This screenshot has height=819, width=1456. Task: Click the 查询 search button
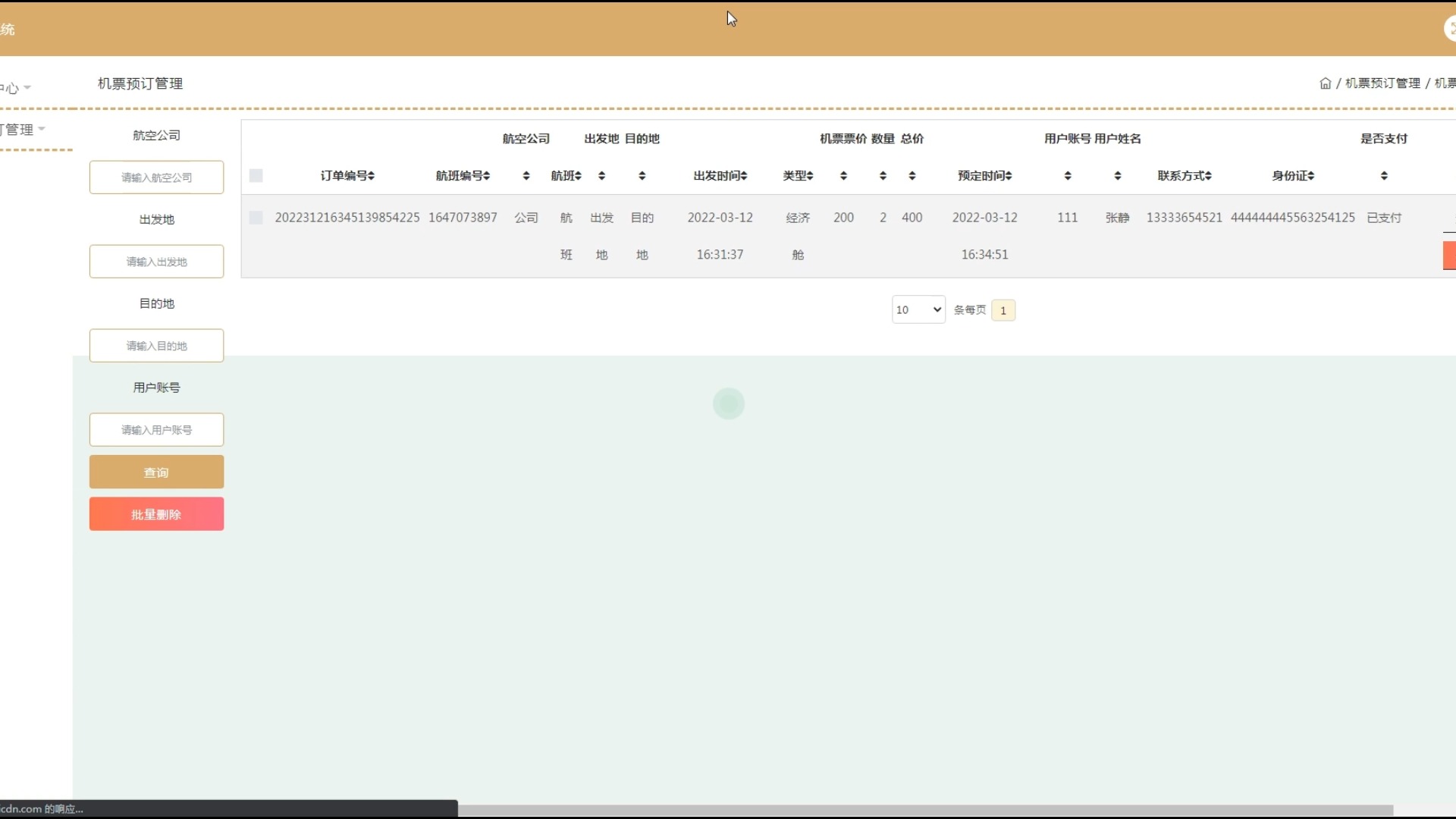(x=156, y=472)
